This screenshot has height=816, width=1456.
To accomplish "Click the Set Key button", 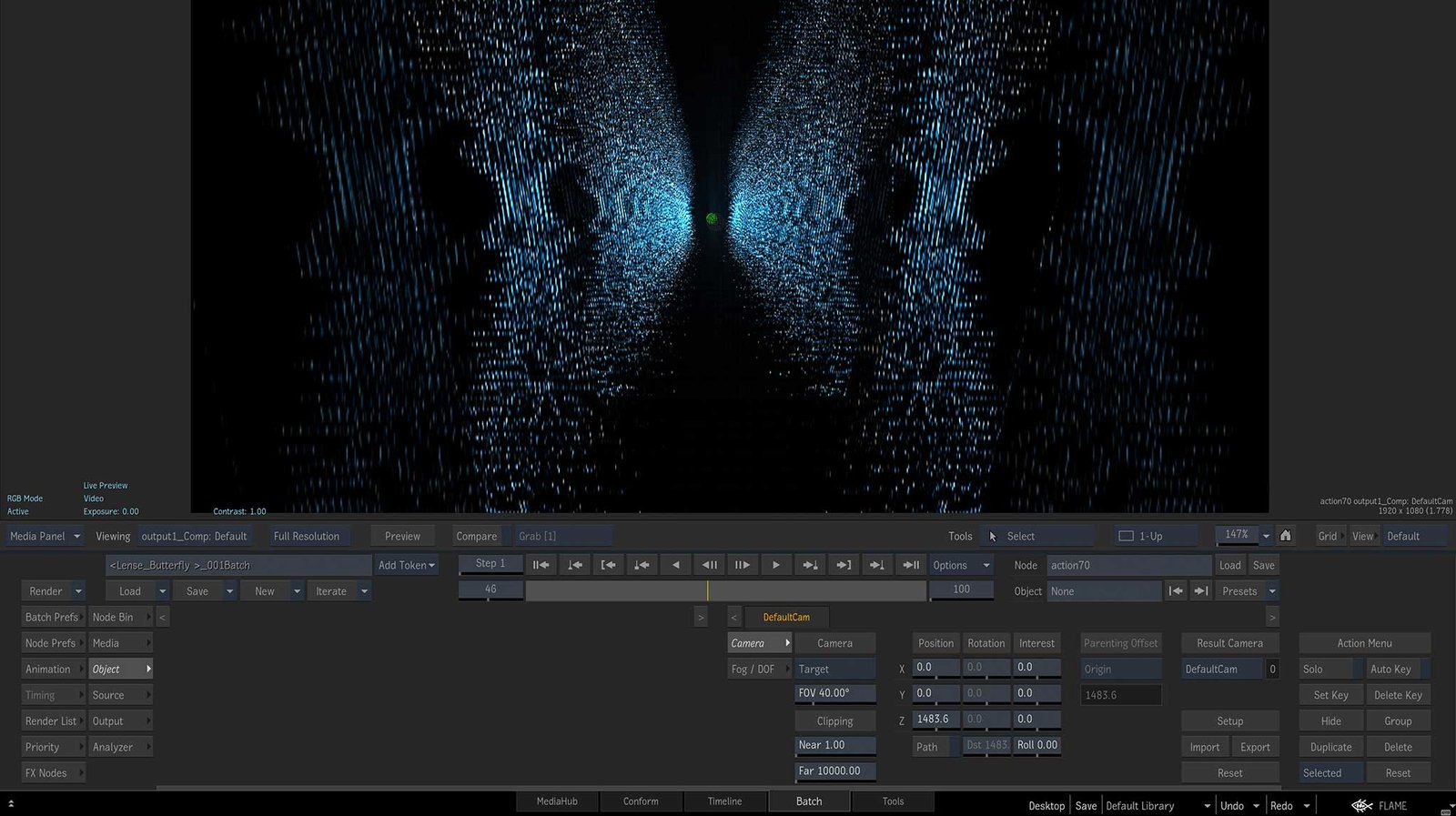I will [1330, 695].
